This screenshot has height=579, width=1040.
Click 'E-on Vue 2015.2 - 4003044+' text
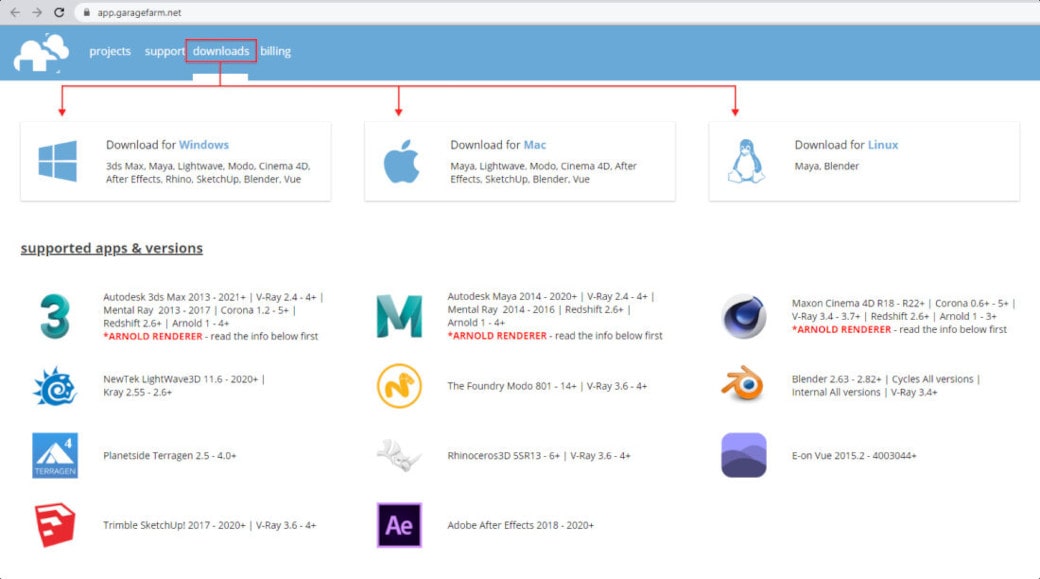coord(854,456)
